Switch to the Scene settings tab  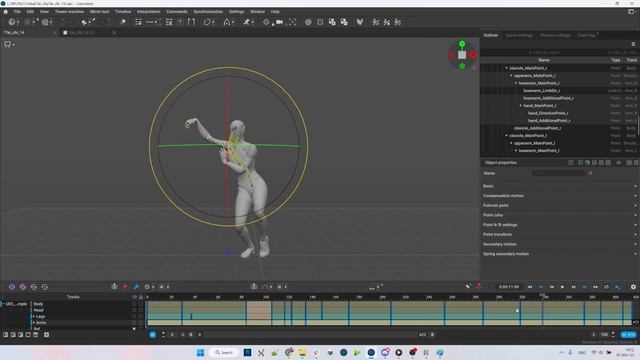pyautogui.click(x=519, y=35)
